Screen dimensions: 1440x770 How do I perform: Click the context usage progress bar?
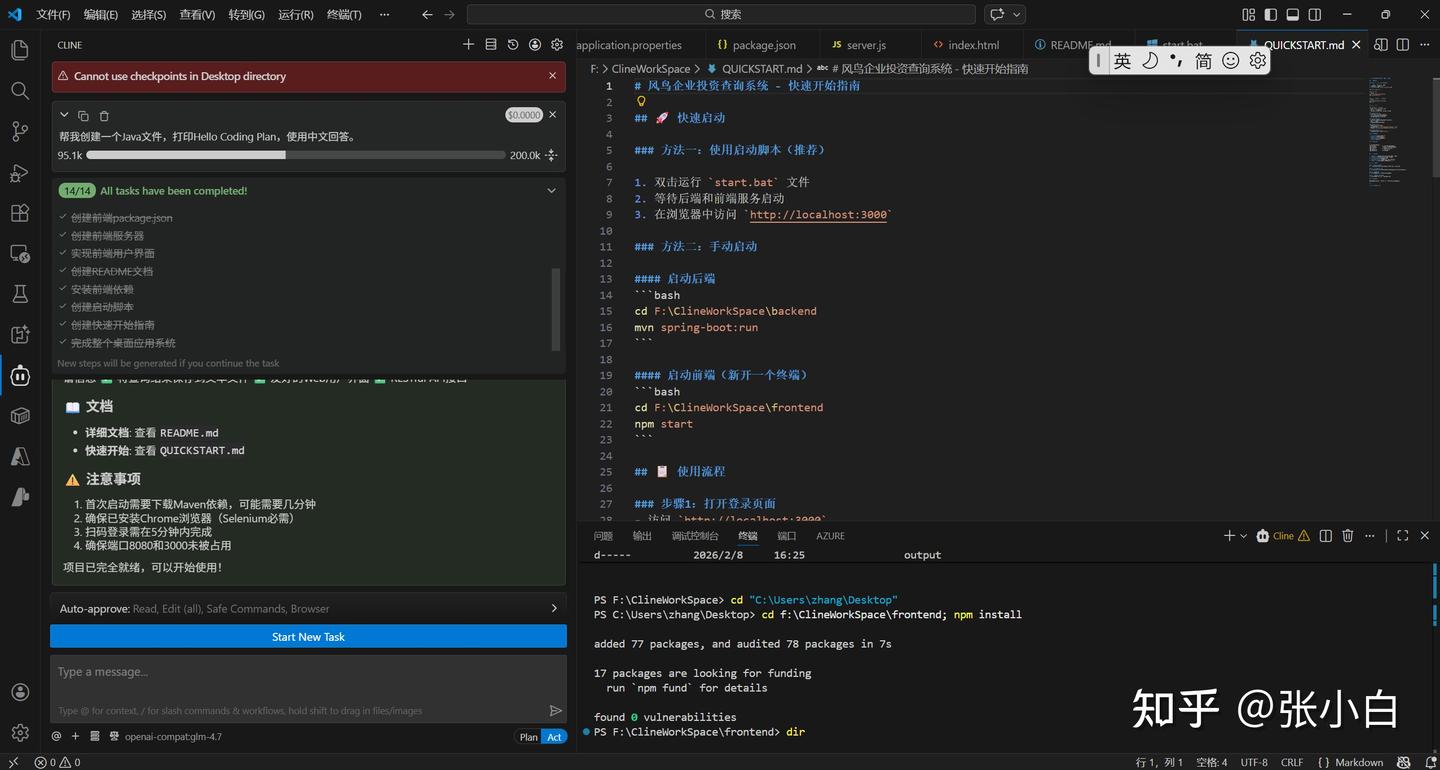[295, 155]
